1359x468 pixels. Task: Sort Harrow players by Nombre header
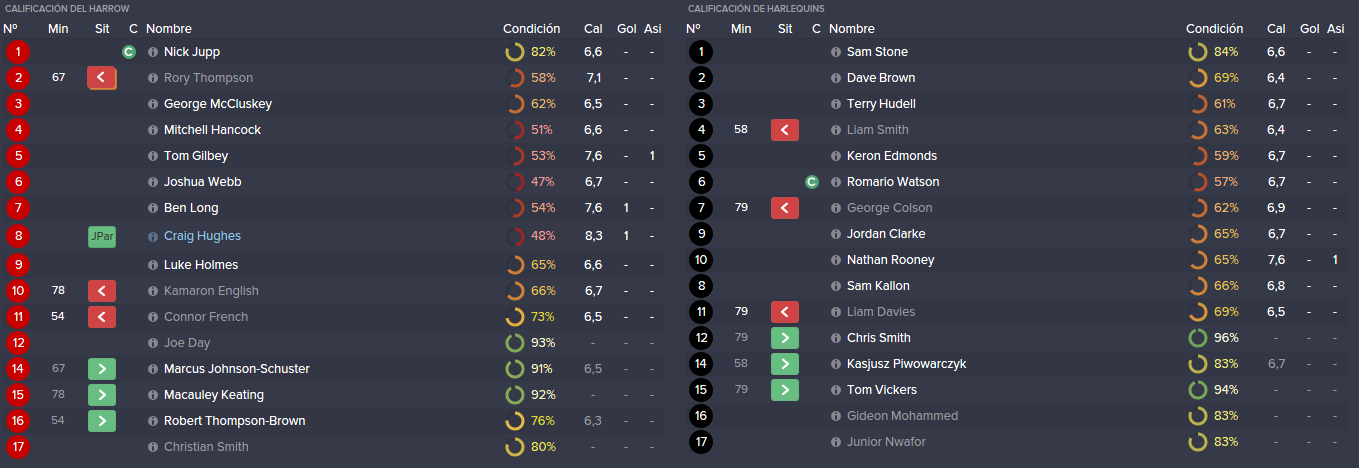(169, 29)
